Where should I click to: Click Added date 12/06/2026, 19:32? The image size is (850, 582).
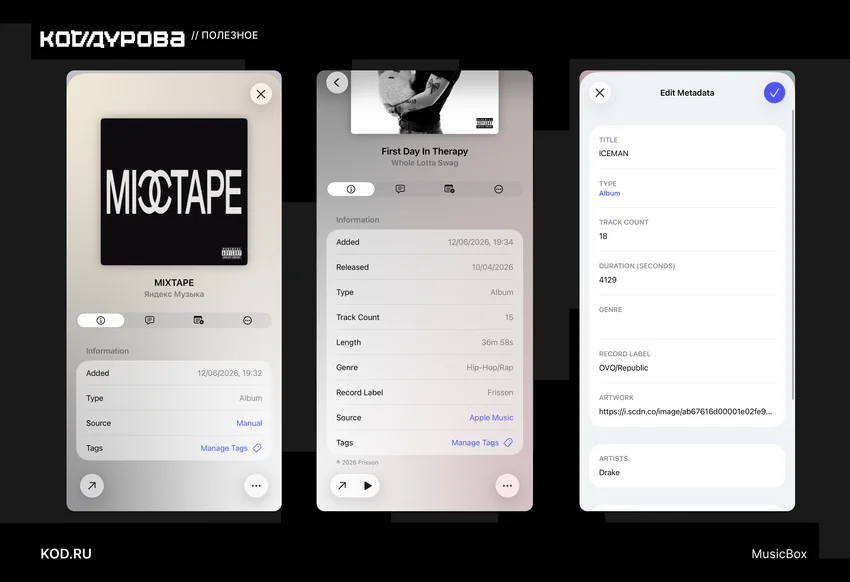(x=229, y=373)
